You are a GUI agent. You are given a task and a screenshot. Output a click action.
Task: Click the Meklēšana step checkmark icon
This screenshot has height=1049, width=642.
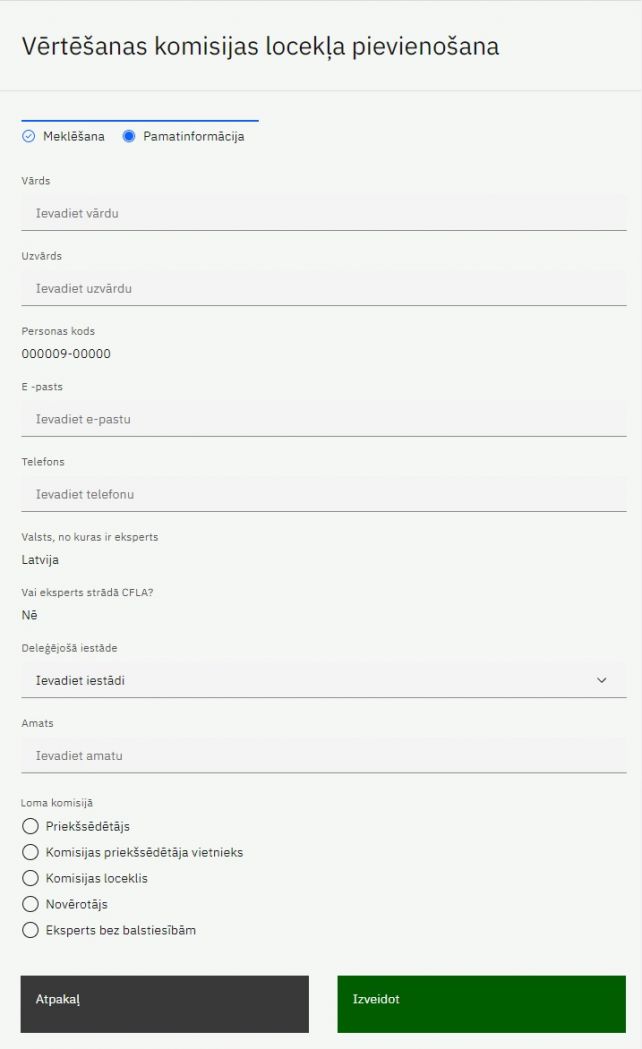click(28, 137)
